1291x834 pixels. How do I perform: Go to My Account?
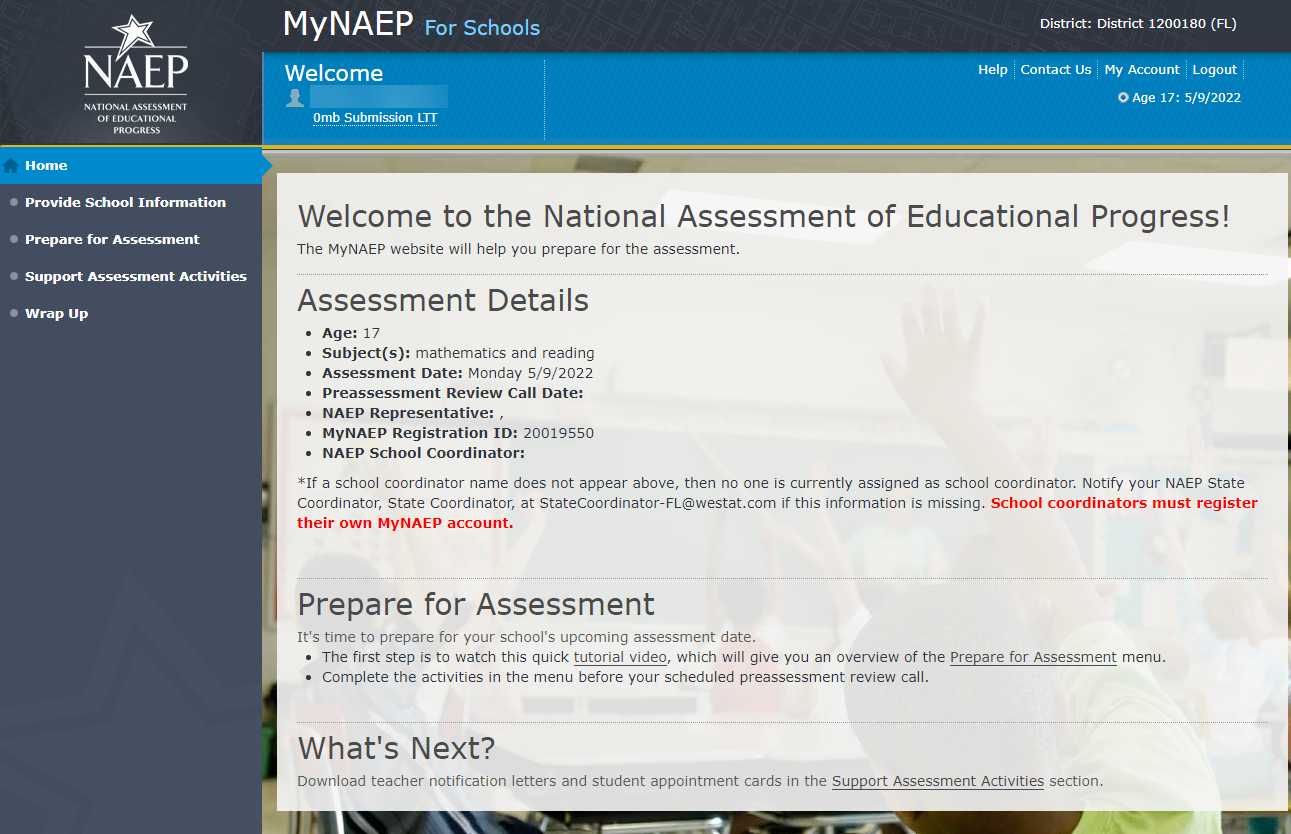pyautogui.click(x=1142, y=70)
